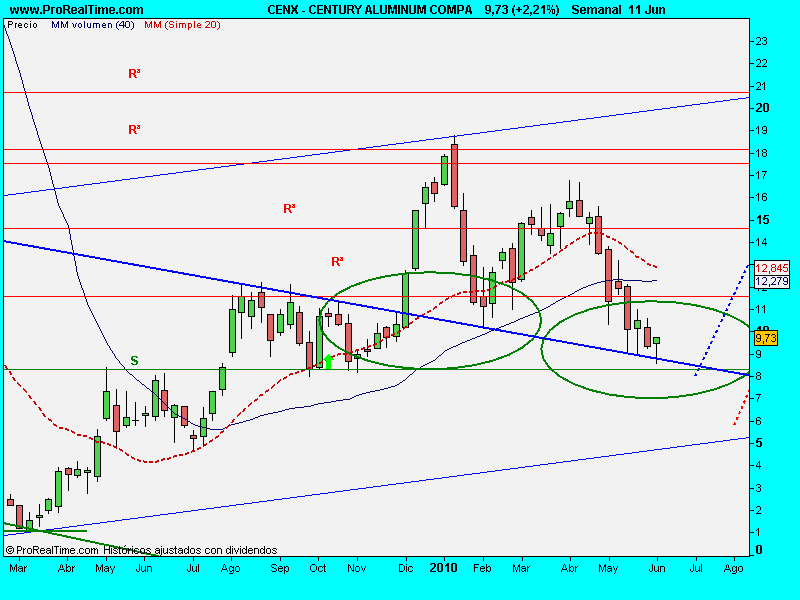Click the 11 Jun date in header

tap(647, 10)
